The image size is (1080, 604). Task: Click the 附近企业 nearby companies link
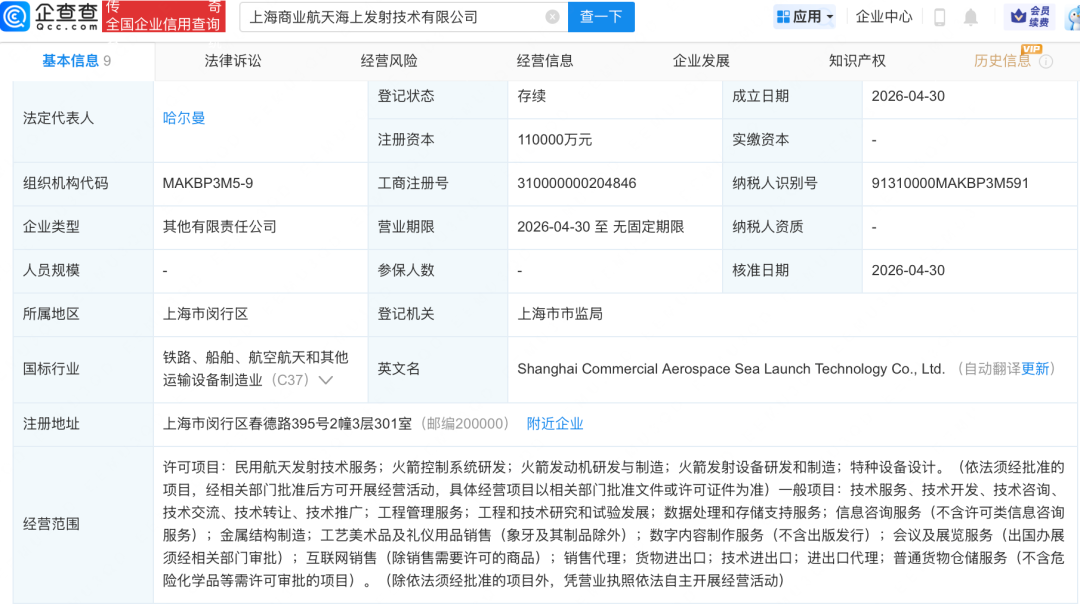point(555,423)
